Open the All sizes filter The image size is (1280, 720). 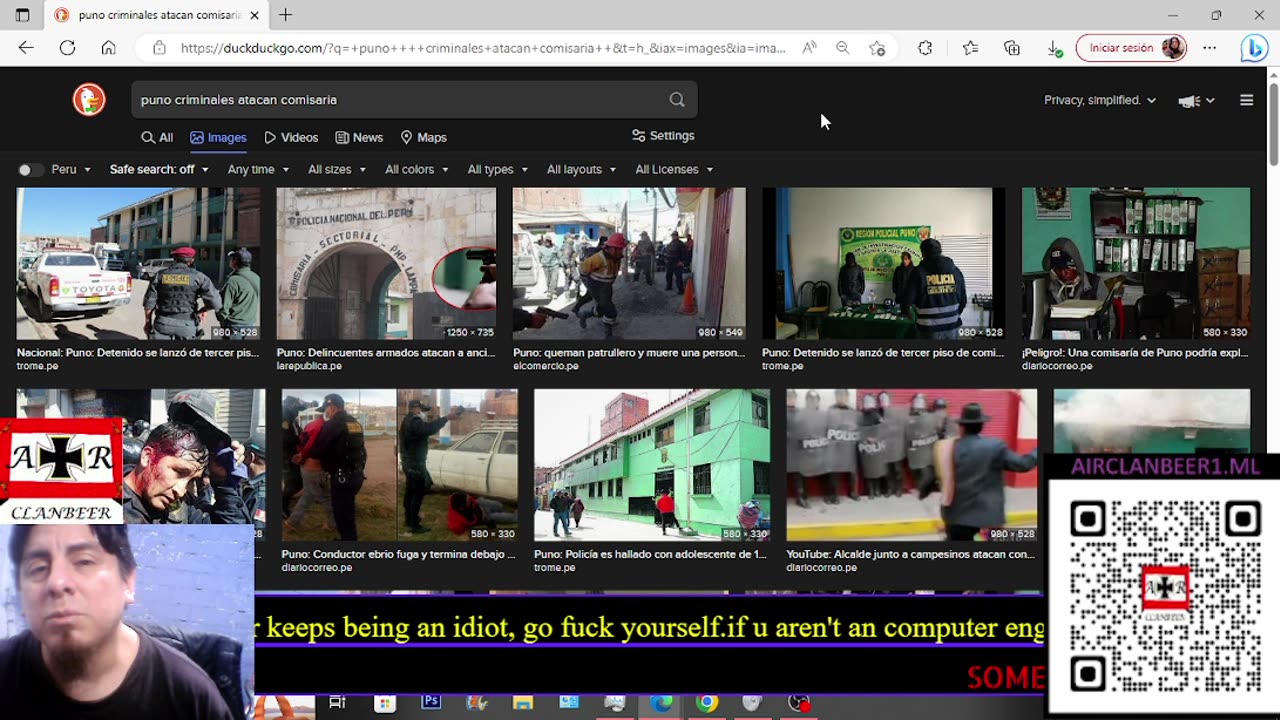click(x=337, y=170)
